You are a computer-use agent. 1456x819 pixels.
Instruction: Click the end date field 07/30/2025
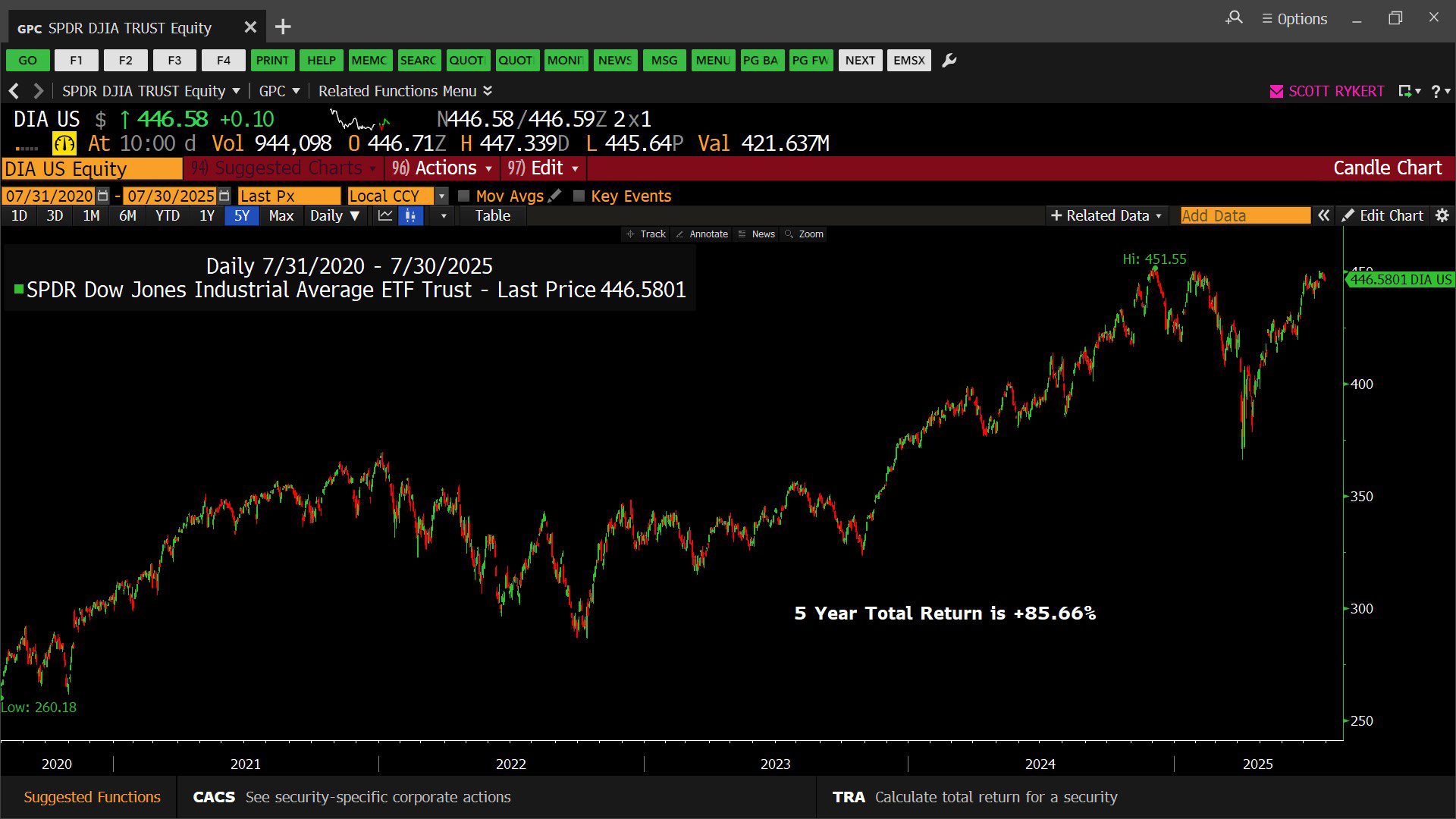pyautogui.click(x=170, y=196)
